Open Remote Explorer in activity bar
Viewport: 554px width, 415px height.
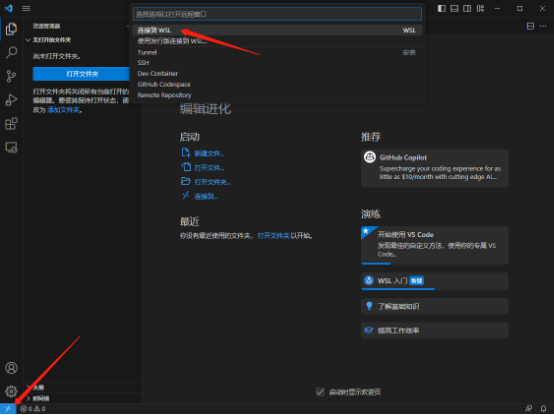tap(11, 147)
